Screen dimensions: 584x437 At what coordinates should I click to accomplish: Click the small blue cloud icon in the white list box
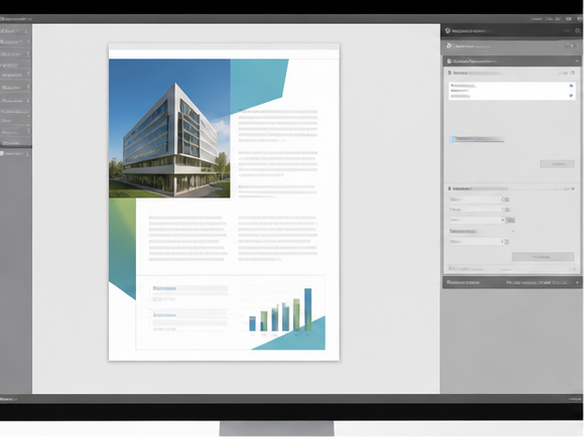571,86
